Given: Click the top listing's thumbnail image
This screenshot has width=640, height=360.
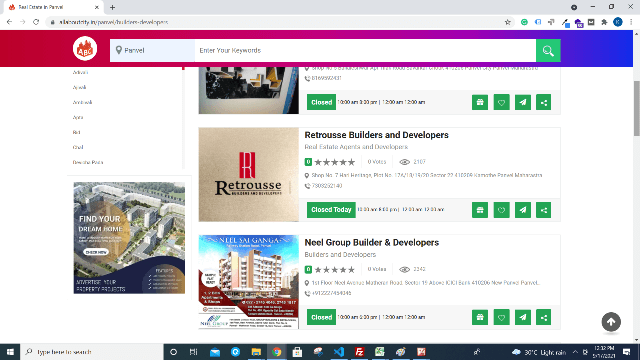Looking at the screenshot, I should coord(249,90).
